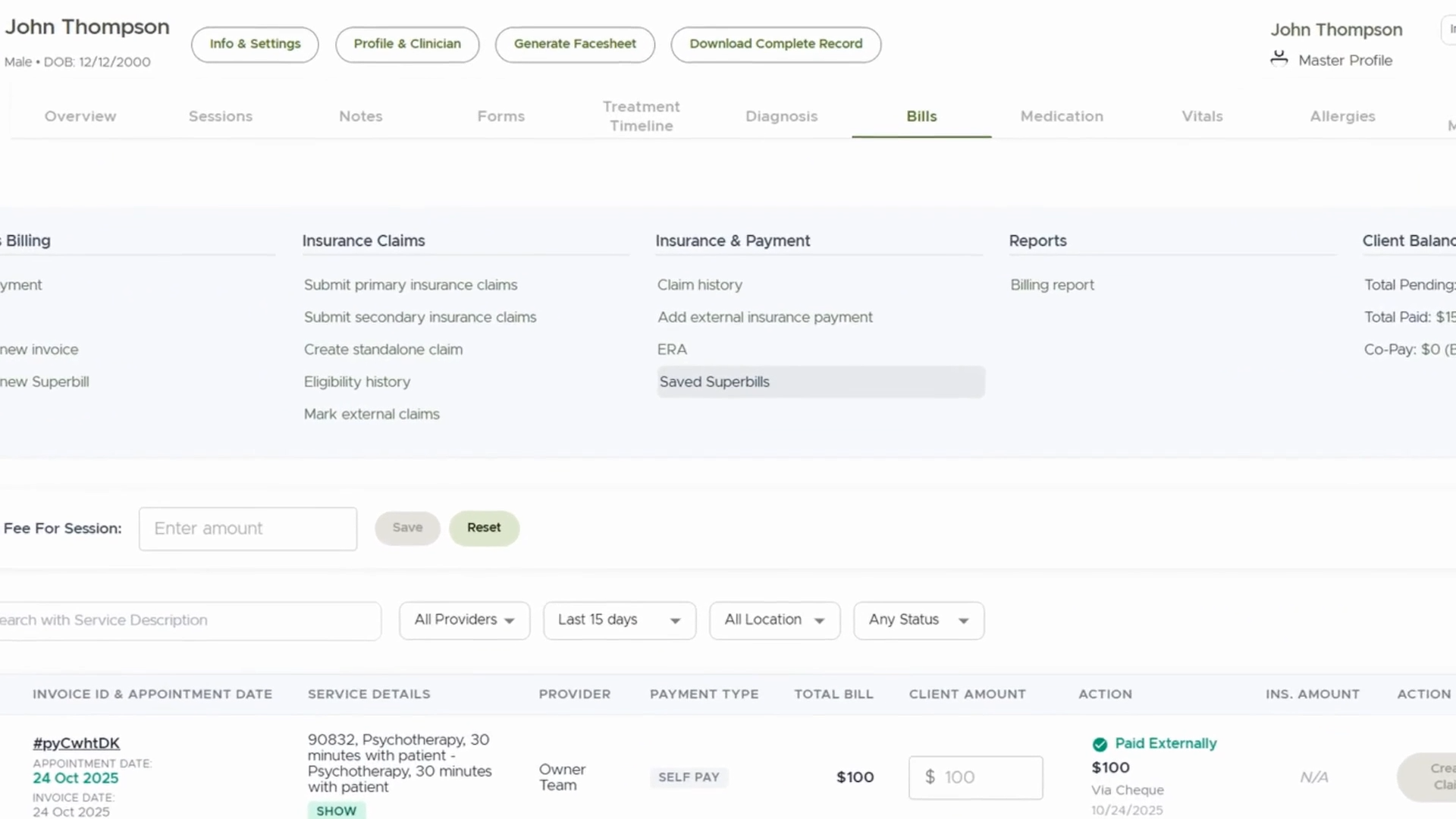Click the Info & Settings button

255,44
